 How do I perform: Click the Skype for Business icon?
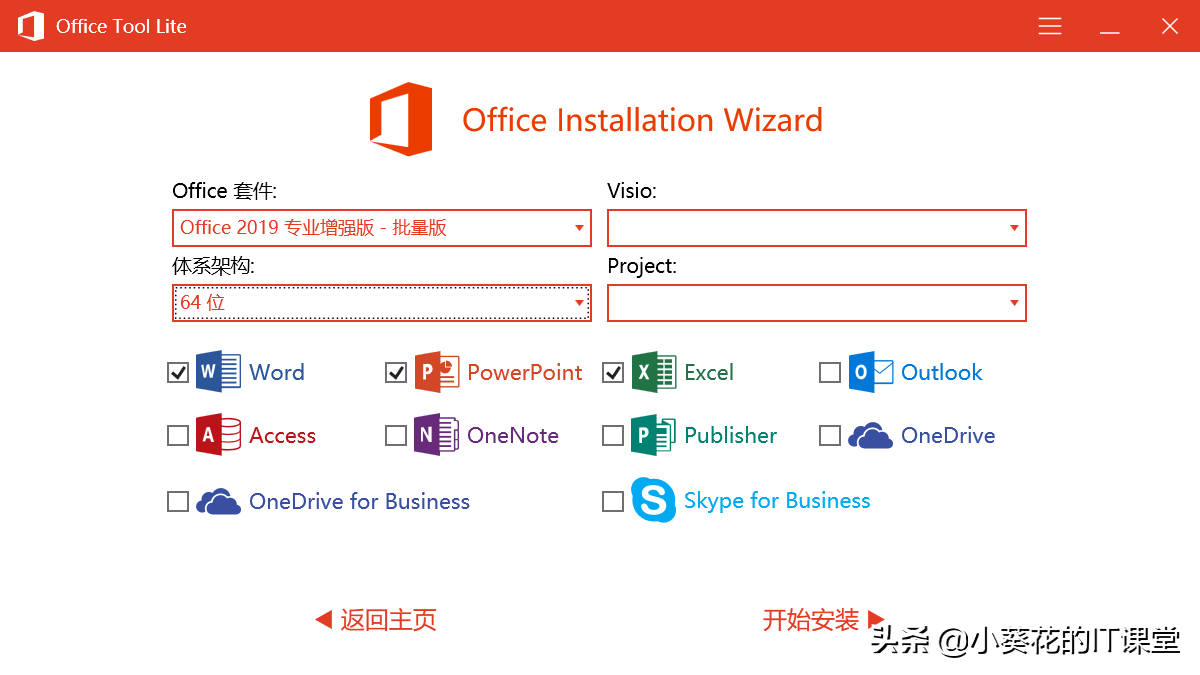[x=653, y=500]
